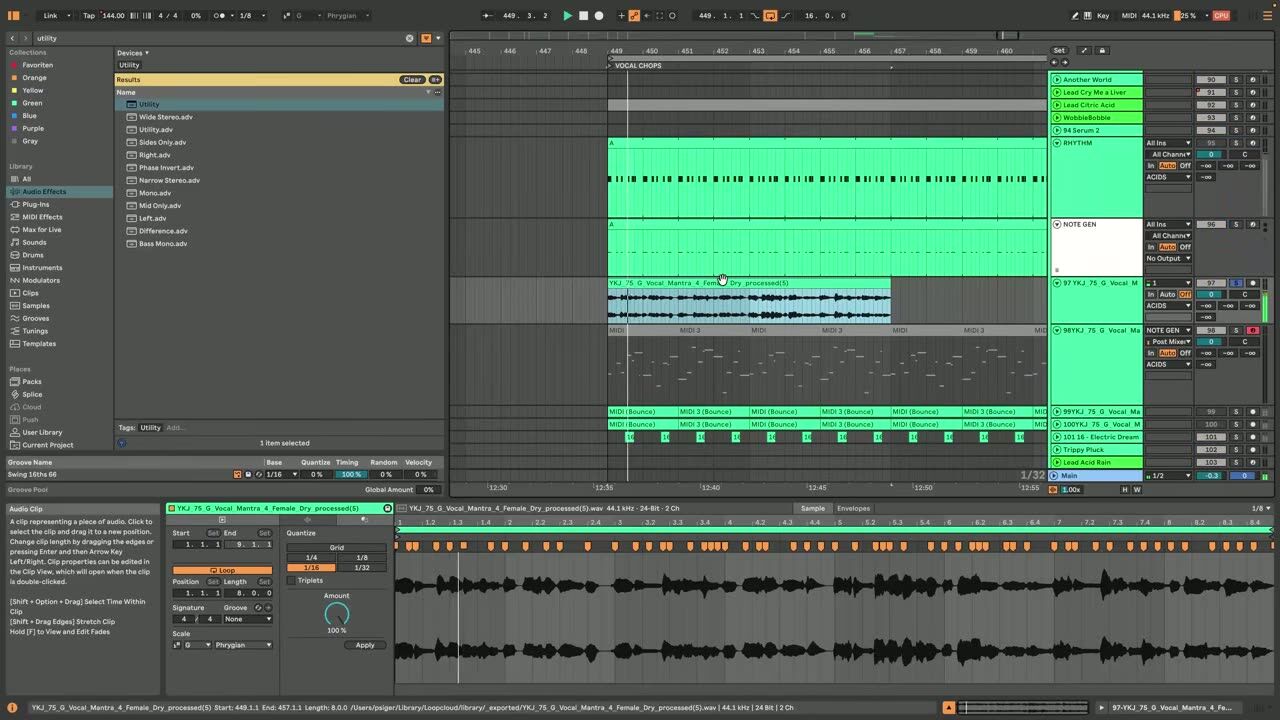1280x720 pixels.
Task: Click the Clear results button
Action: coord(412,80)
